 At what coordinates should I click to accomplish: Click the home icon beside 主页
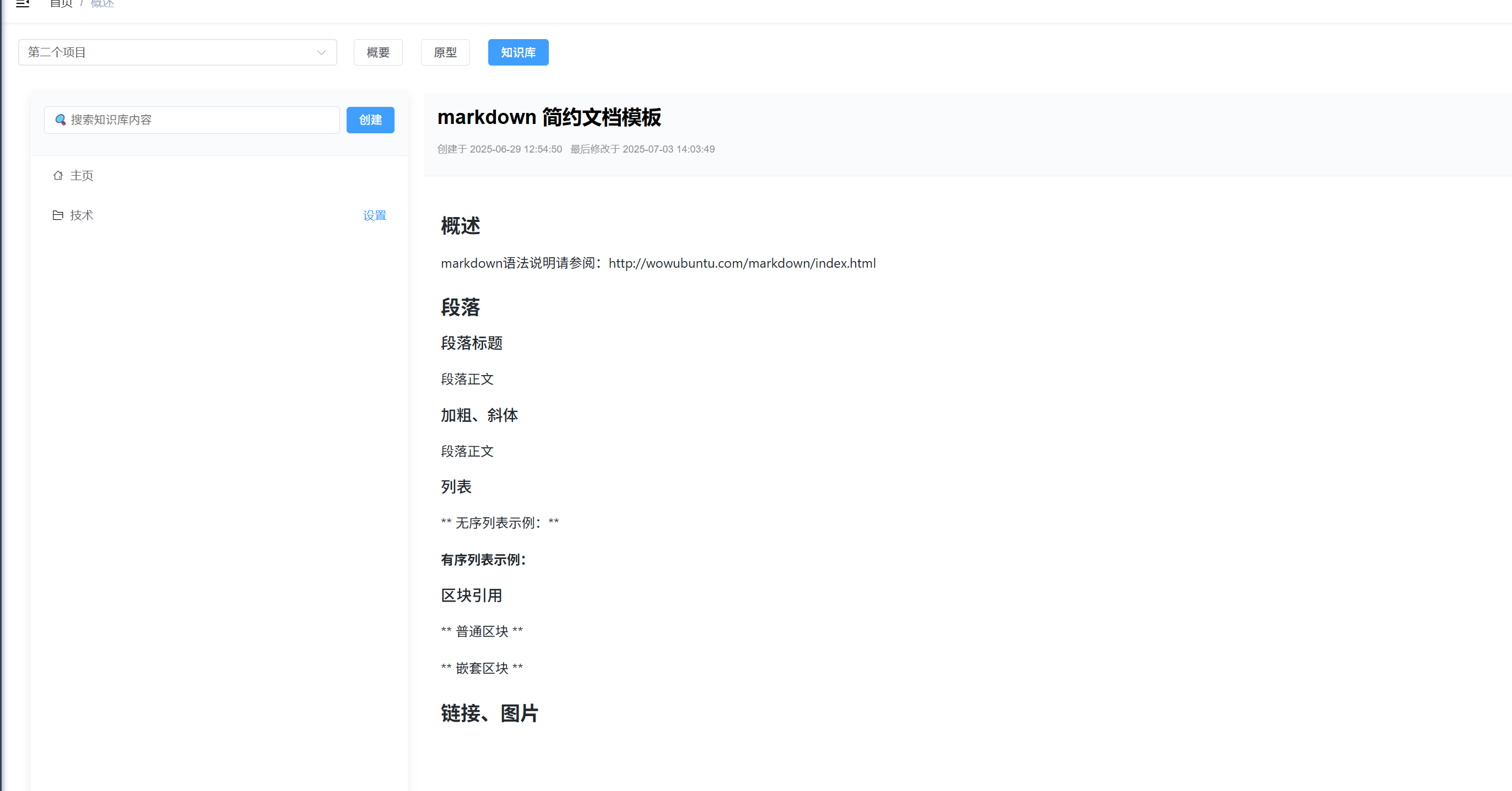pos(57,176)
